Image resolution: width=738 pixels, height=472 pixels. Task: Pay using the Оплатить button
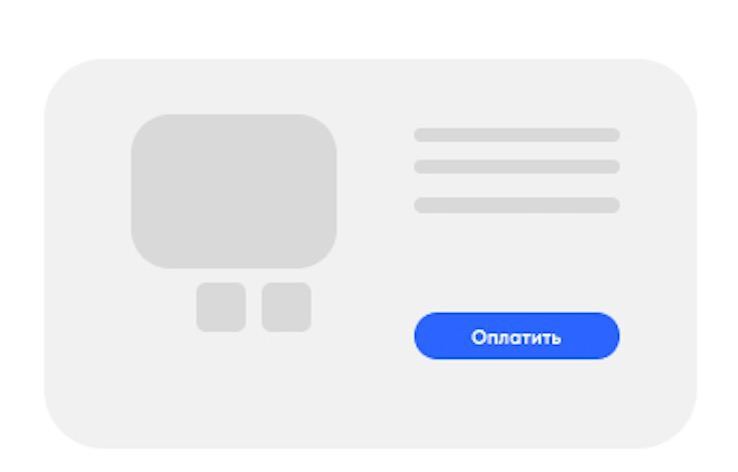(x=517, y=336)
